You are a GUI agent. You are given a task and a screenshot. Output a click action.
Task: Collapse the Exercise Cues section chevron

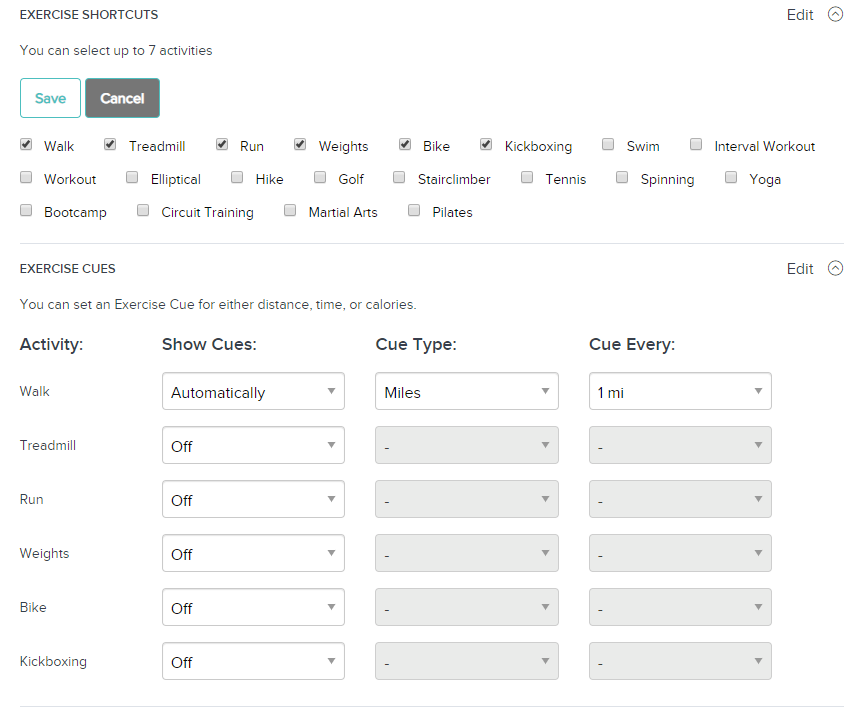click(835, 268)
